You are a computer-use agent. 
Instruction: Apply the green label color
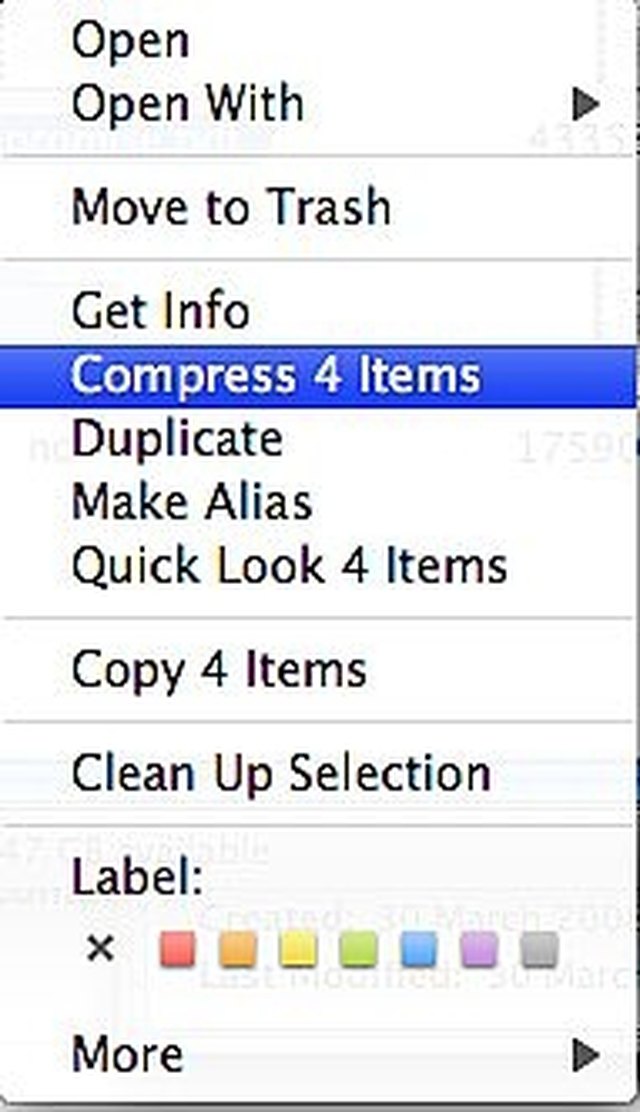[x=358, y=950]
